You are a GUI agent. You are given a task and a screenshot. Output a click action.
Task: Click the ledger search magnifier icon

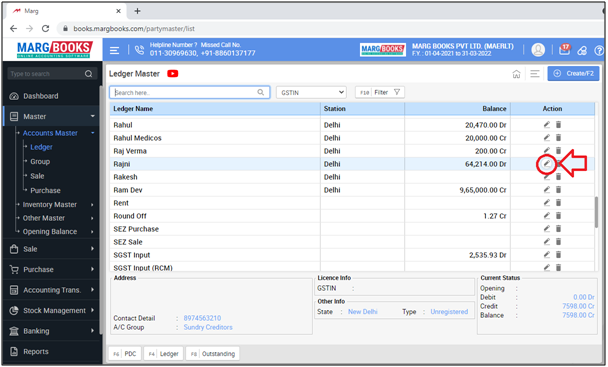point(261,92)
